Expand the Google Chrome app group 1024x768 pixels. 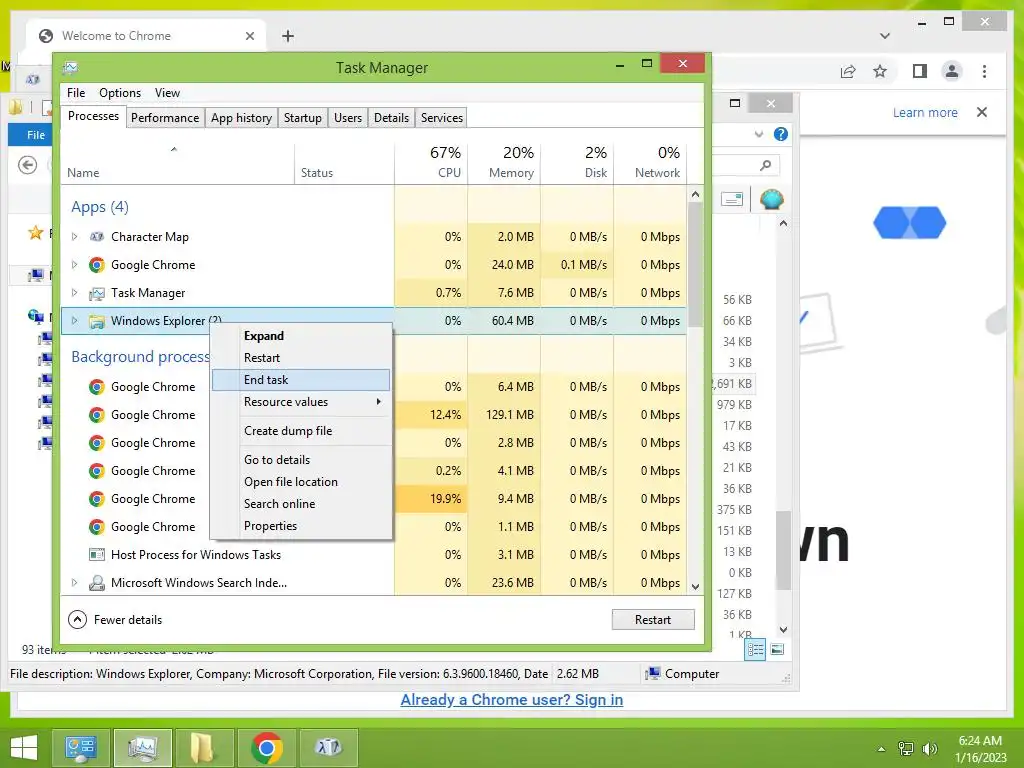click(74, 264)
